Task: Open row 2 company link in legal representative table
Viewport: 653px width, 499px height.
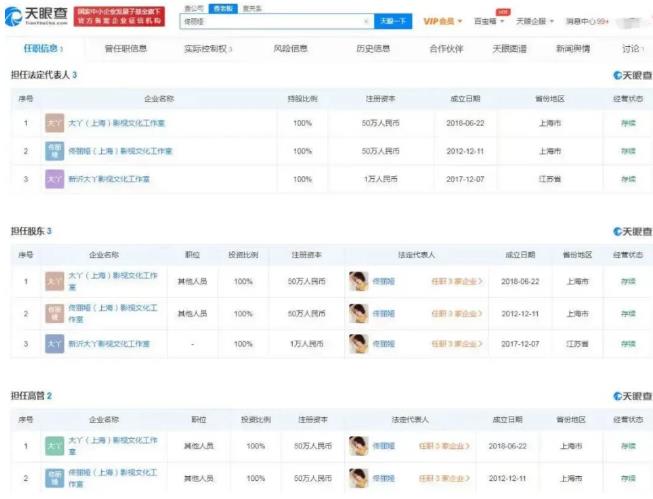Action: [x=120, y=151]
